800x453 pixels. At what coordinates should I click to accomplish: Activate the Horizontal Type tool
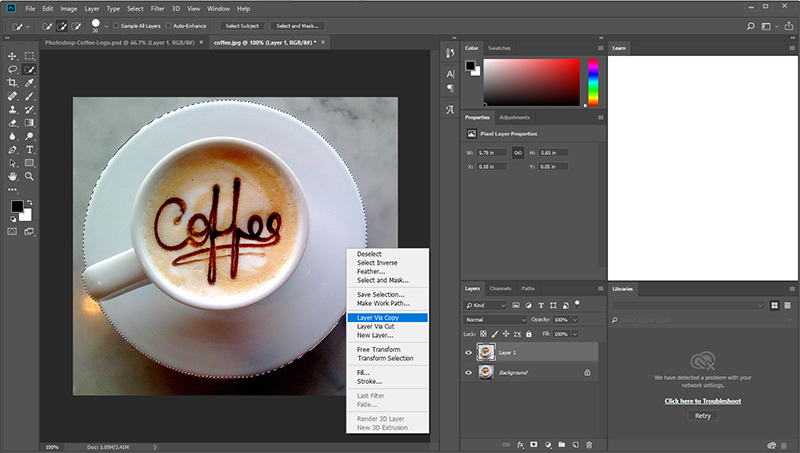[30, 149]
